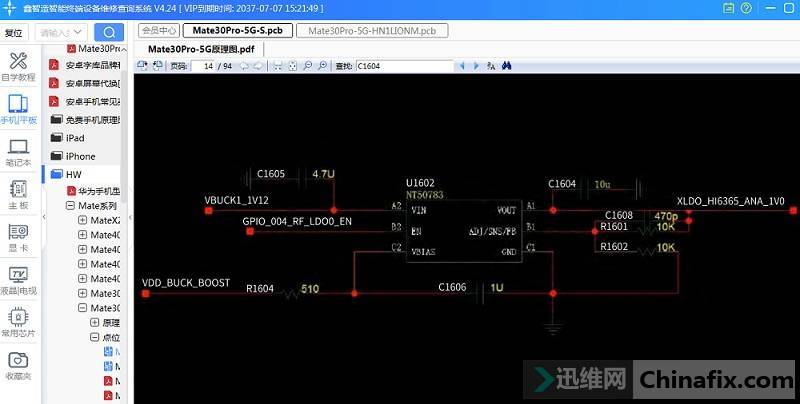Switch to the Mate30Pro-5G-HN1LIONM.pcb tab
Viewport: 800px width, 404px height.
point(371,31)
